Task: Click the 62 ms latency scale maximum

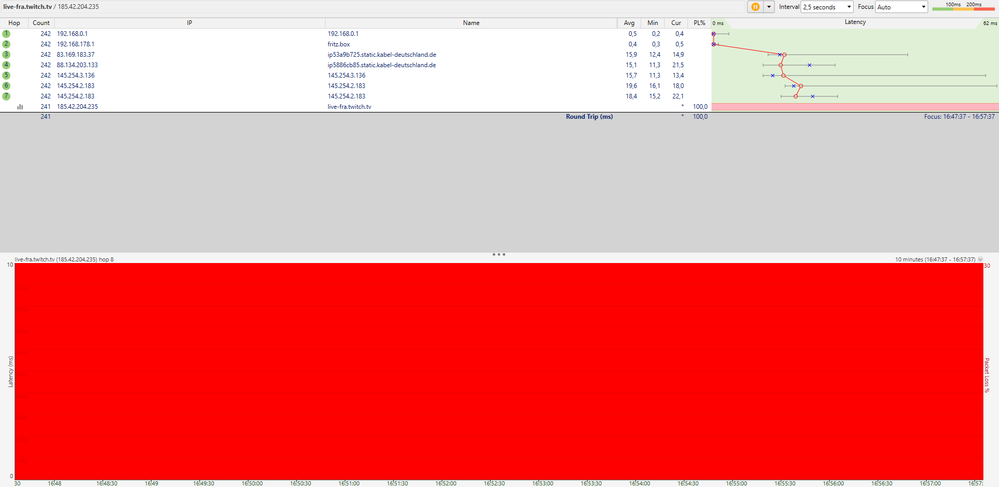Action: 990,23
